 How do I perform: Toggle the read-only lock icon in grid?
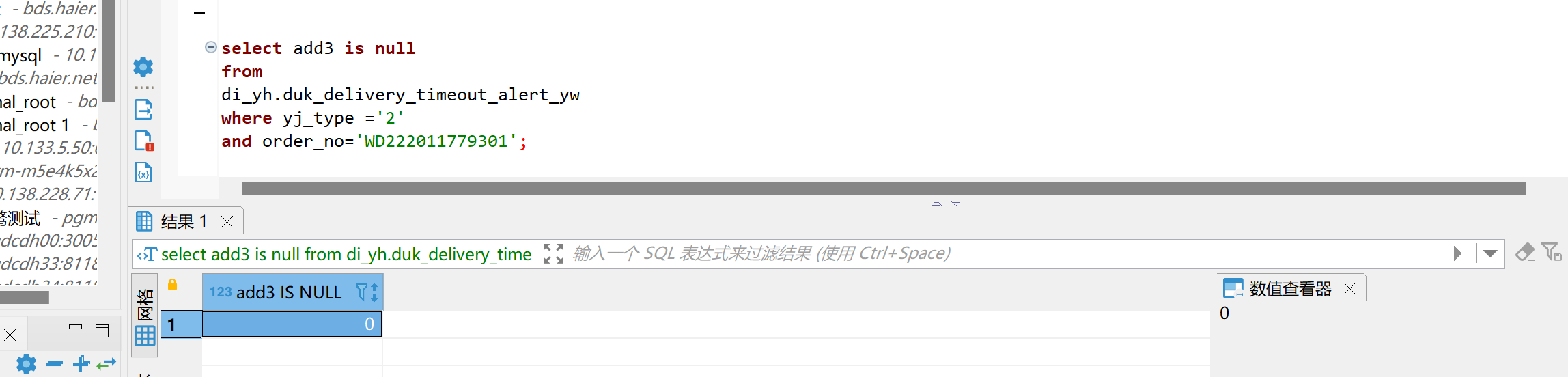pos(173,284)
